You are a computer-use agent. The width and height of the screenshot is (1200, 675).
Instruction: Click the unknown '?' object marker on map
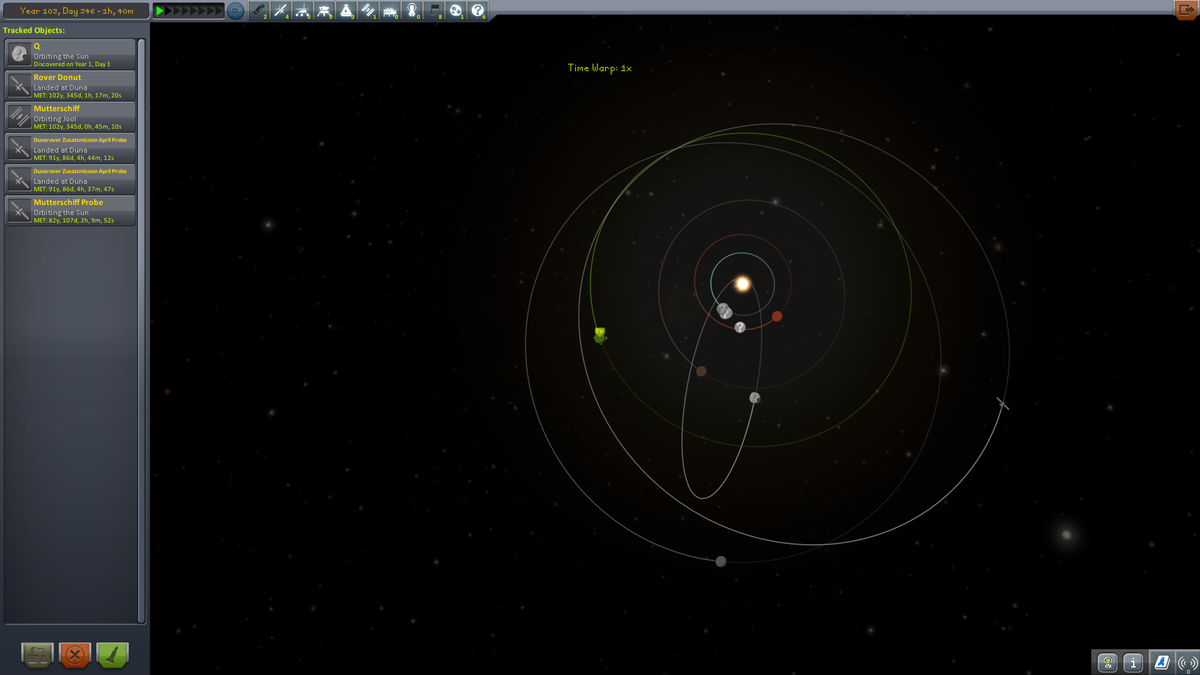739,327
